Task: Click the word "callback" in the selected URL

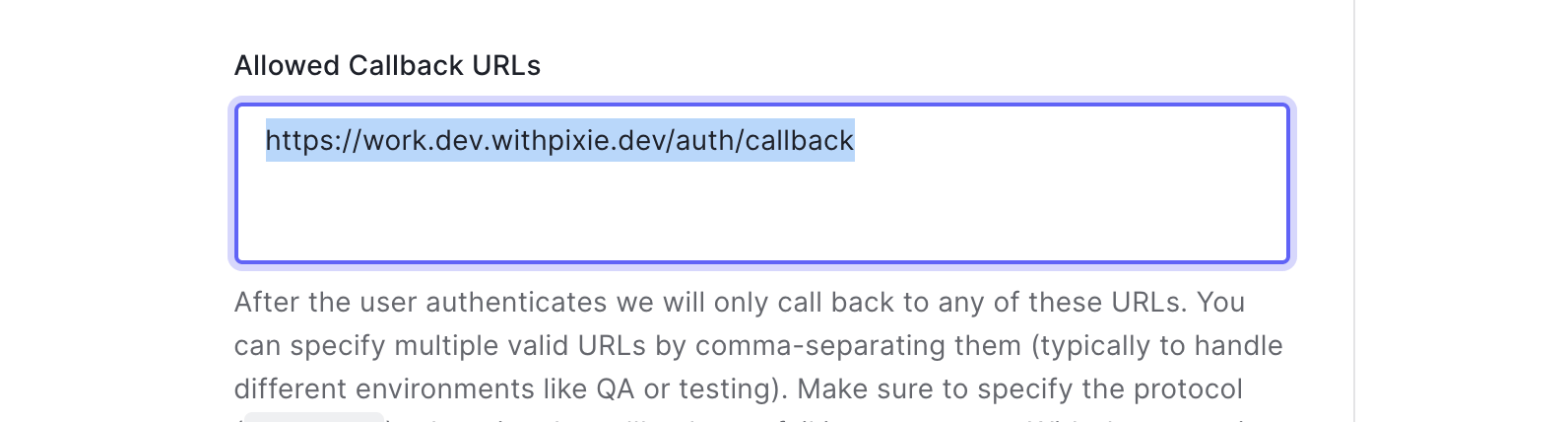Action: tap(799, 141)
